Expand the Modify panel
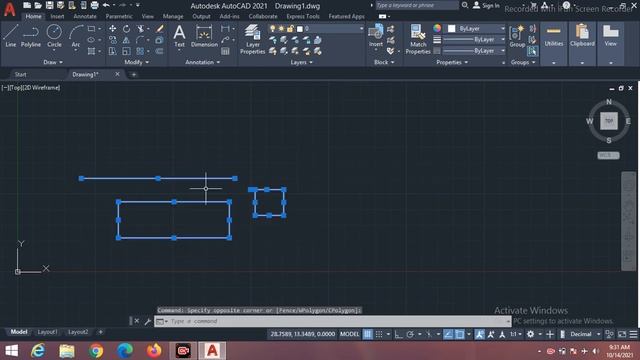The width and height of the screenshot is (640, 360). click(x=137, y=62)
